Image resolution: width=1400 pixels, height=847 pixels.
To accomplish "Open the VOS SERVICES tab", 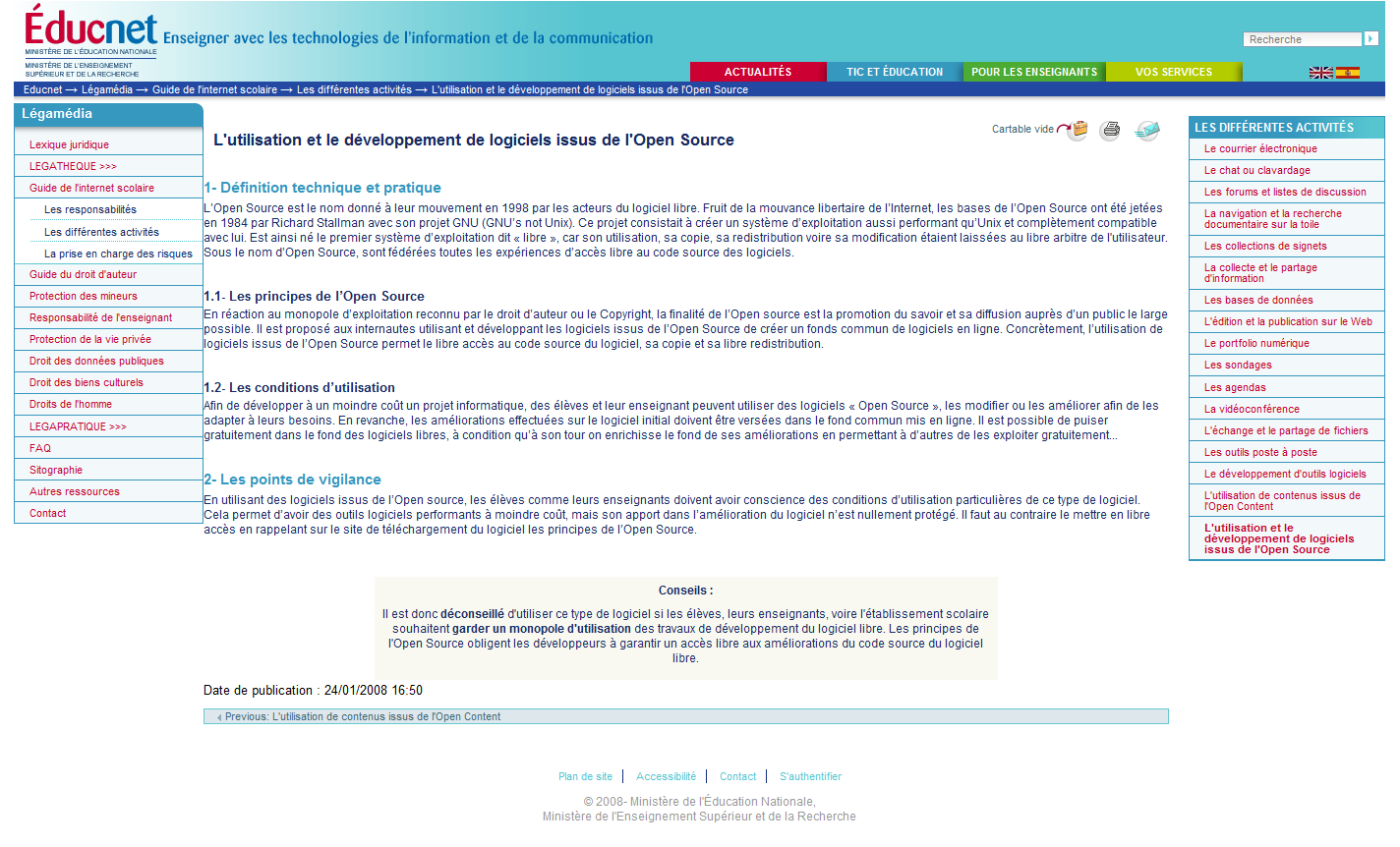I will [x=1173, y=72].
